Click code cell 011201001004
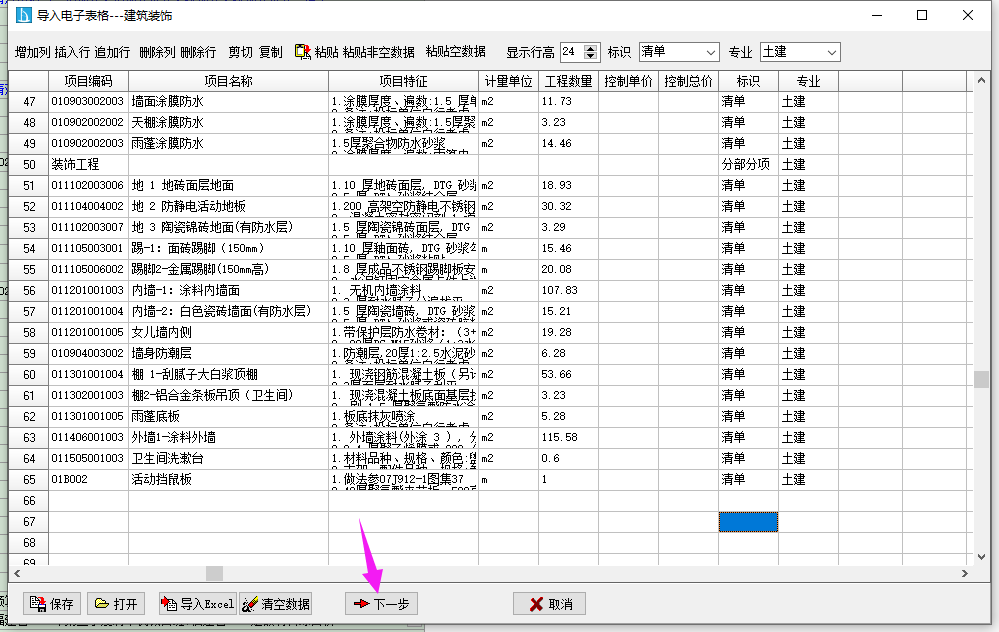 click(x=89, y=312)
